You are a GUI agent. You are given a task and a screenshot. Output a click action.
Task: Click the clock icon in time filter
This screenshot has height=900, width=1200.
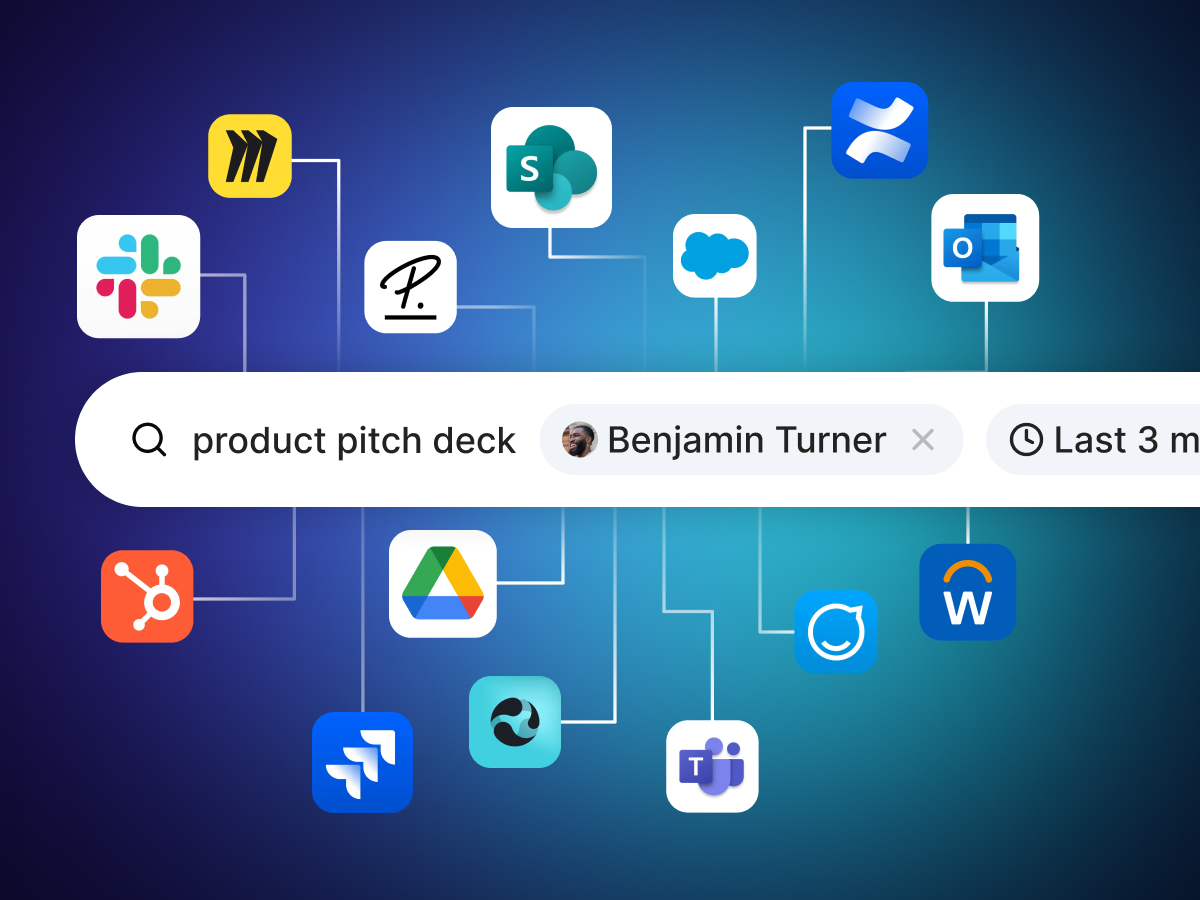[x=1026, y=440]
